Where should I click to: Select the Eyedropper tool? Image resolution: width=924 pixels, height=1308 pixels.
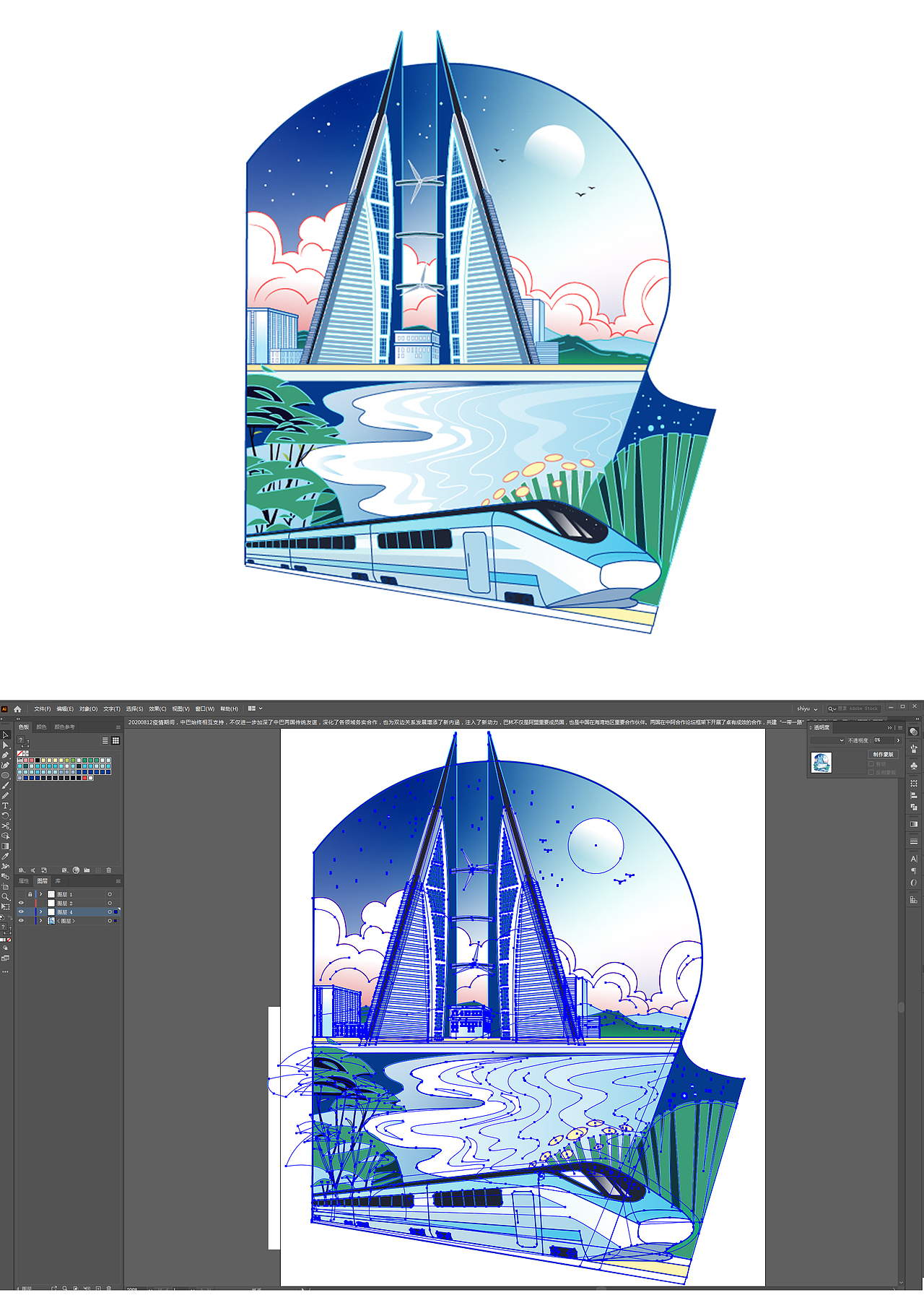(5, 856)
